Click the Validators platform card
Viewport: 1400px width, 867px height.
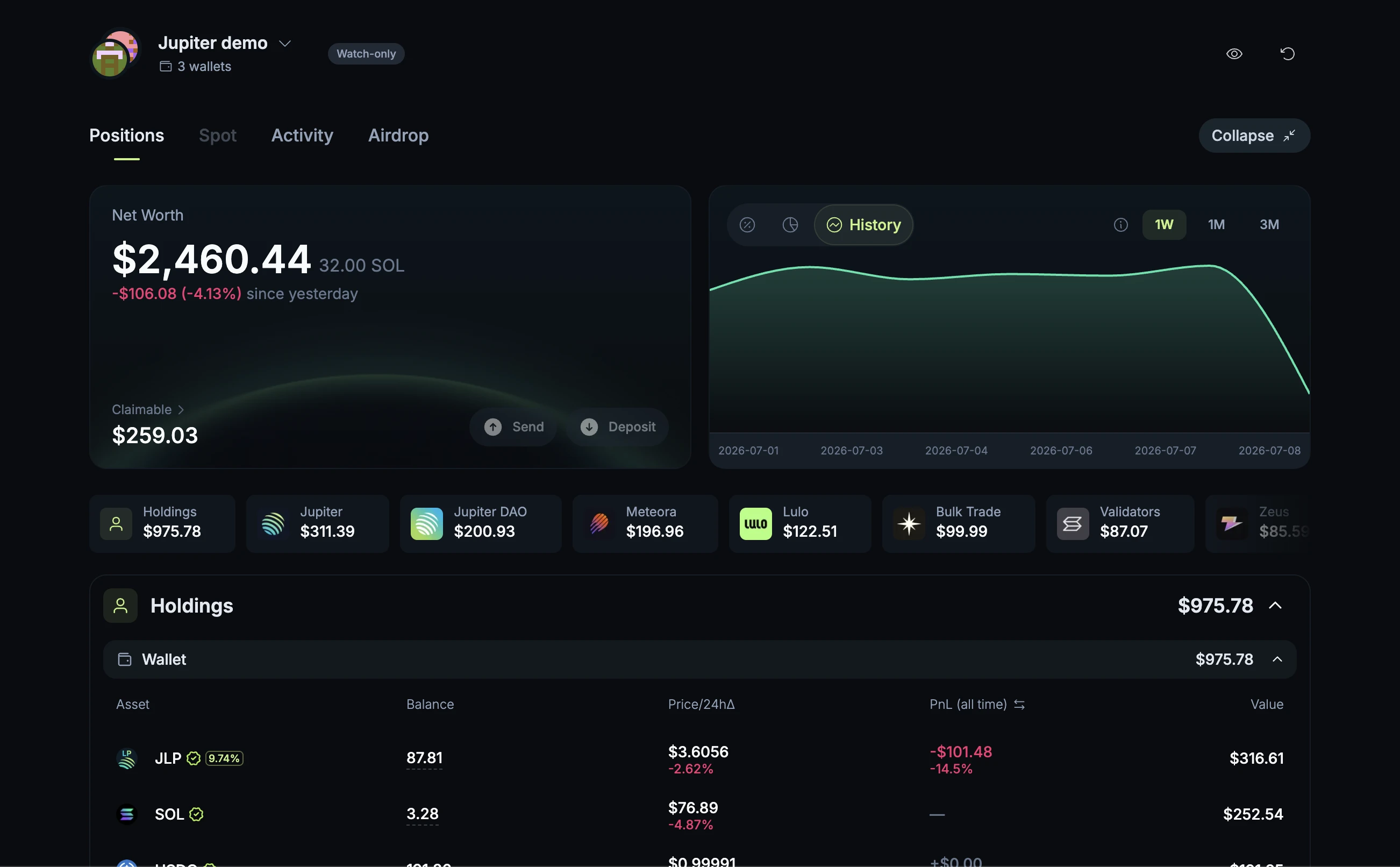click(x=1120, y=523)
